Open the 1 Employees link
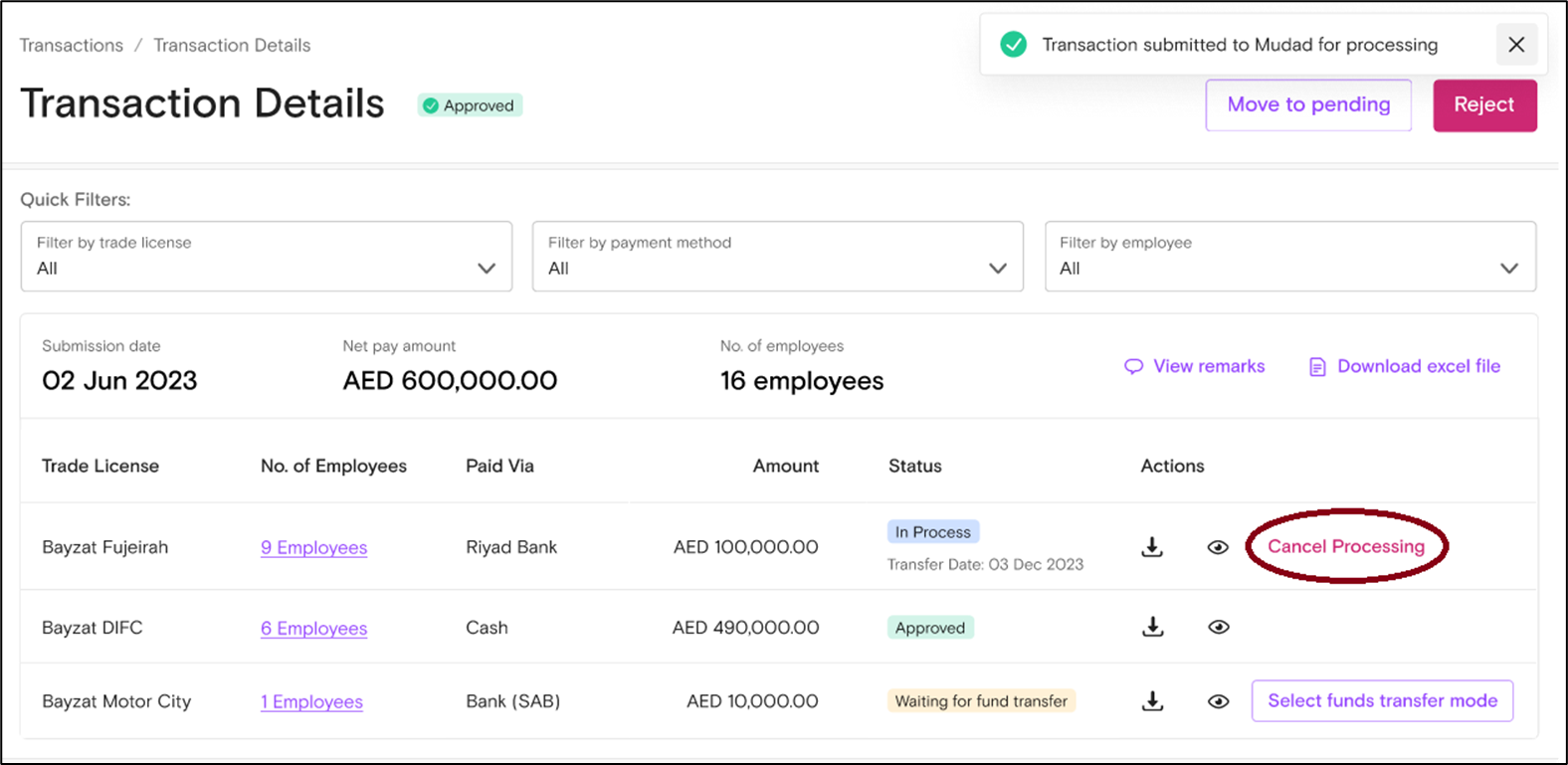 pos(311,701)
